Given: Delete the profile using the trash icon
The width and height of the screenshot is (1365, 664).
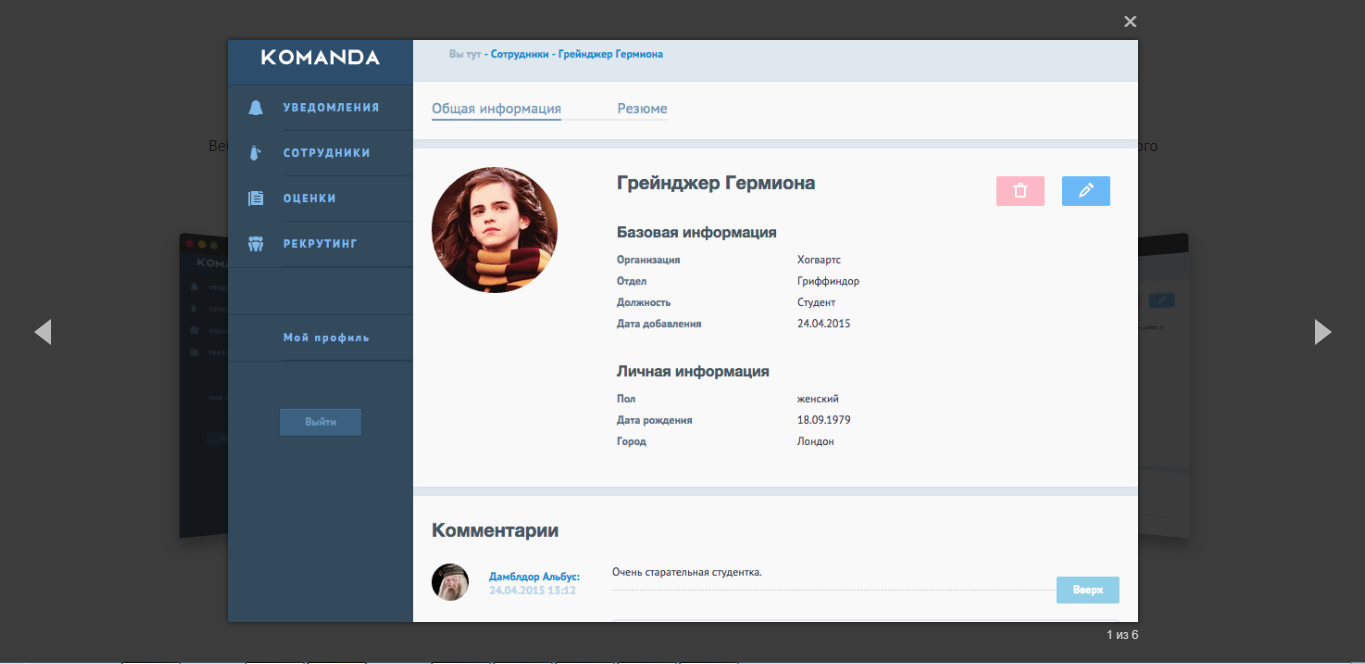Looking at the screenshot, I should [1019, 190].
